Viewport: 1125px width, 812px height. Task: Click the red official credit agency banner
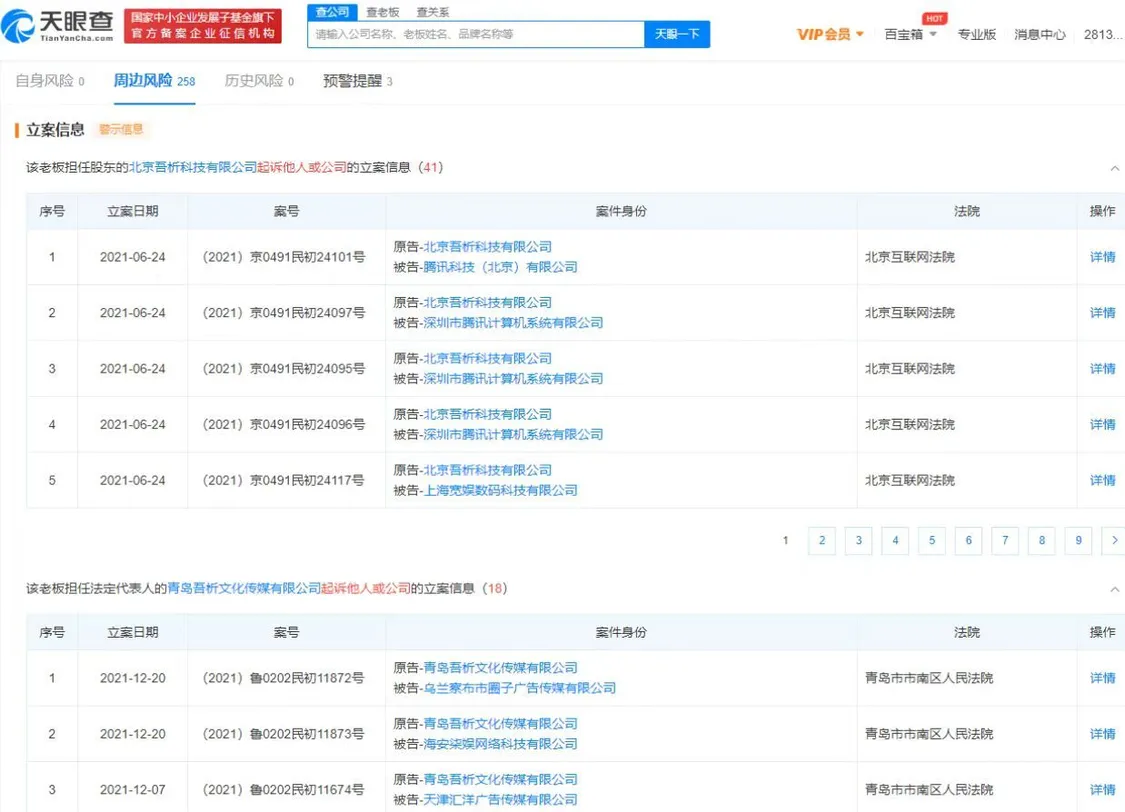point(202,26)
